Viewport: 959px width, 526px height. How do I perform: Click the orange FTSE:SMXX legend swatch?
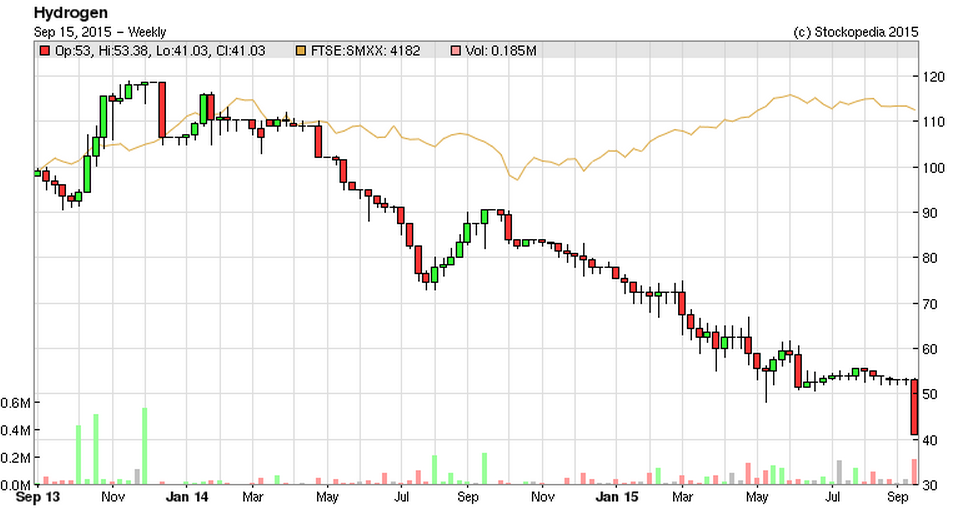(x=300, y=51)
